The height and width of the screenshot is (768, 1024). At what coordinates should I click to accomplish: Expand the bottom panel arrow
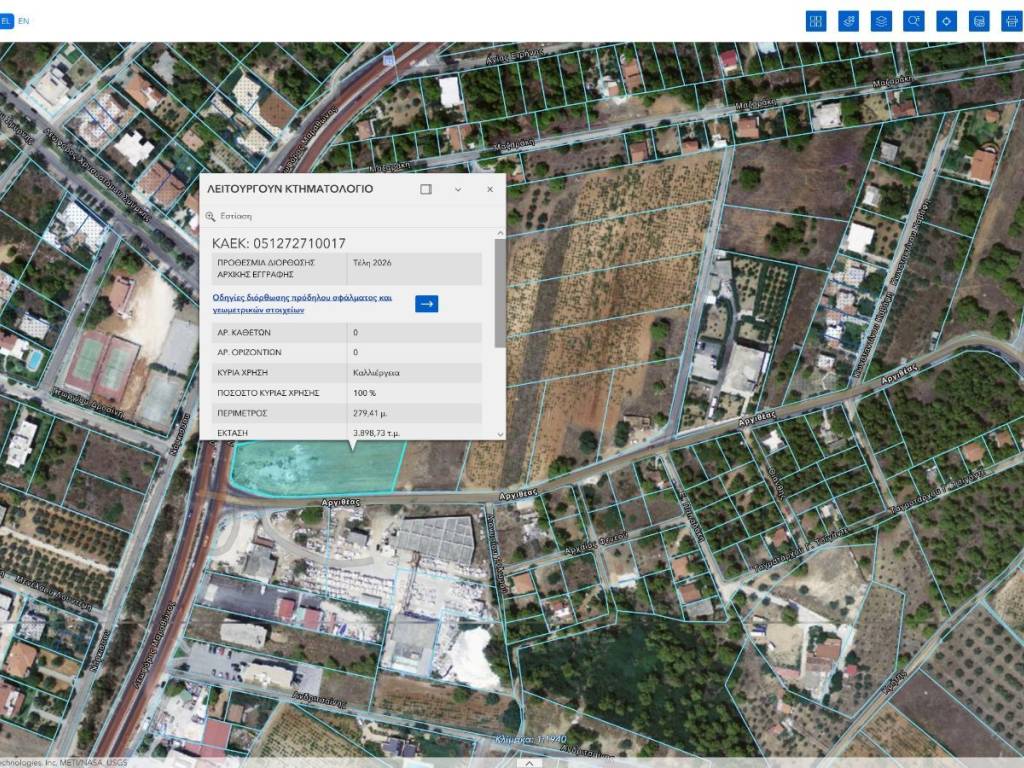pos(527,762)
